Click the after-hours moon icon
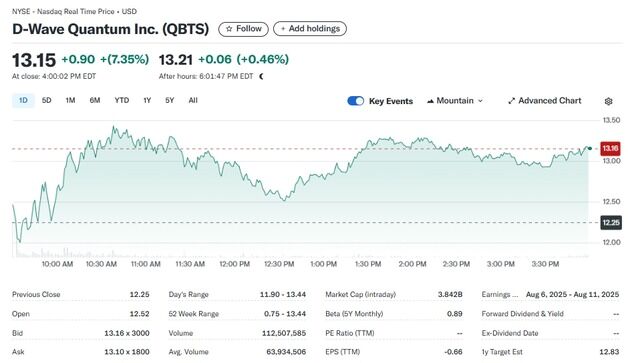Viewport: 628px width, 363px height. (262, 76)
